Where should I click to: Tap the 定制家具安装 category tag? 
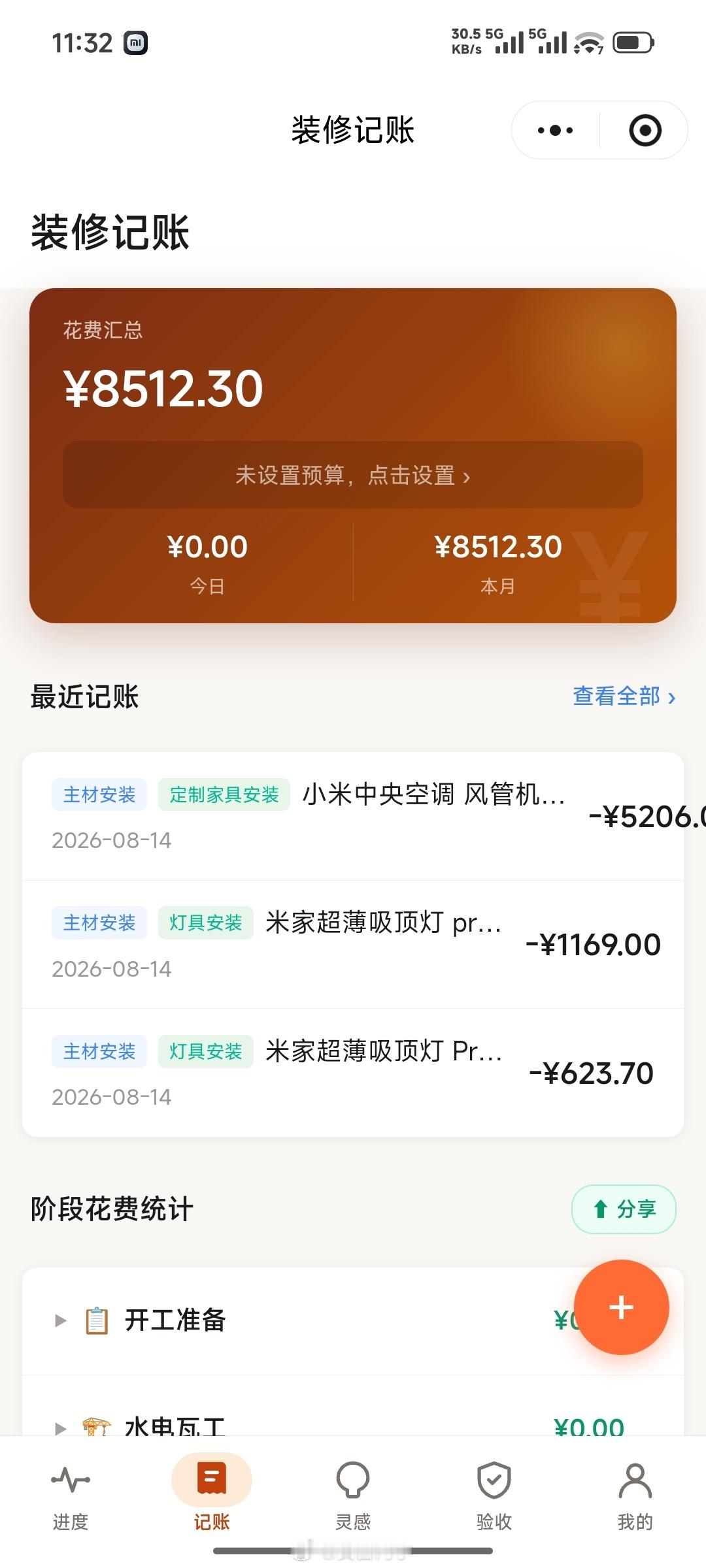coord(224,794)
